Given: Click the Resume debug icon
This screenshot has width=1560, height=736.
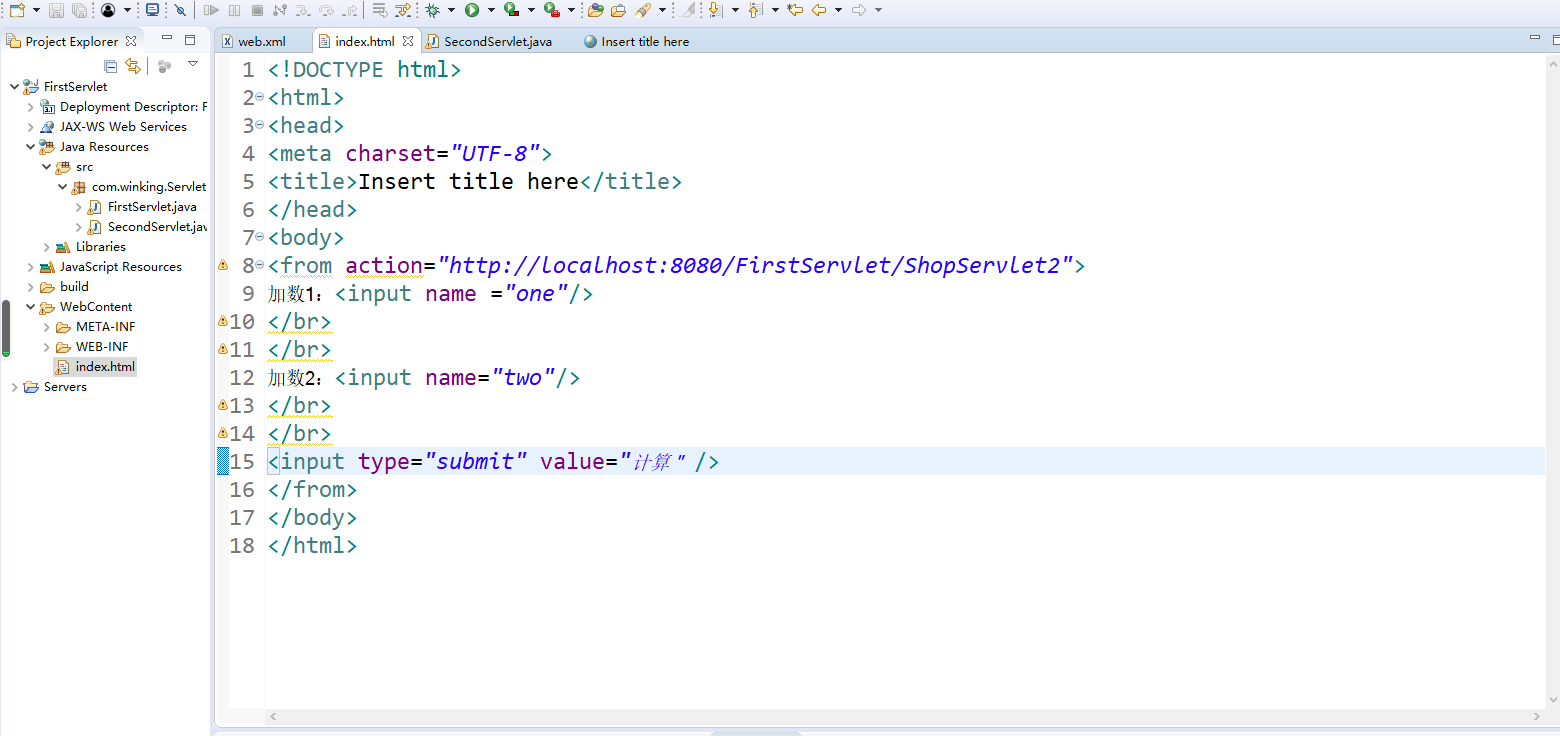Looking at the screenshot, I should tap(212, 11).
